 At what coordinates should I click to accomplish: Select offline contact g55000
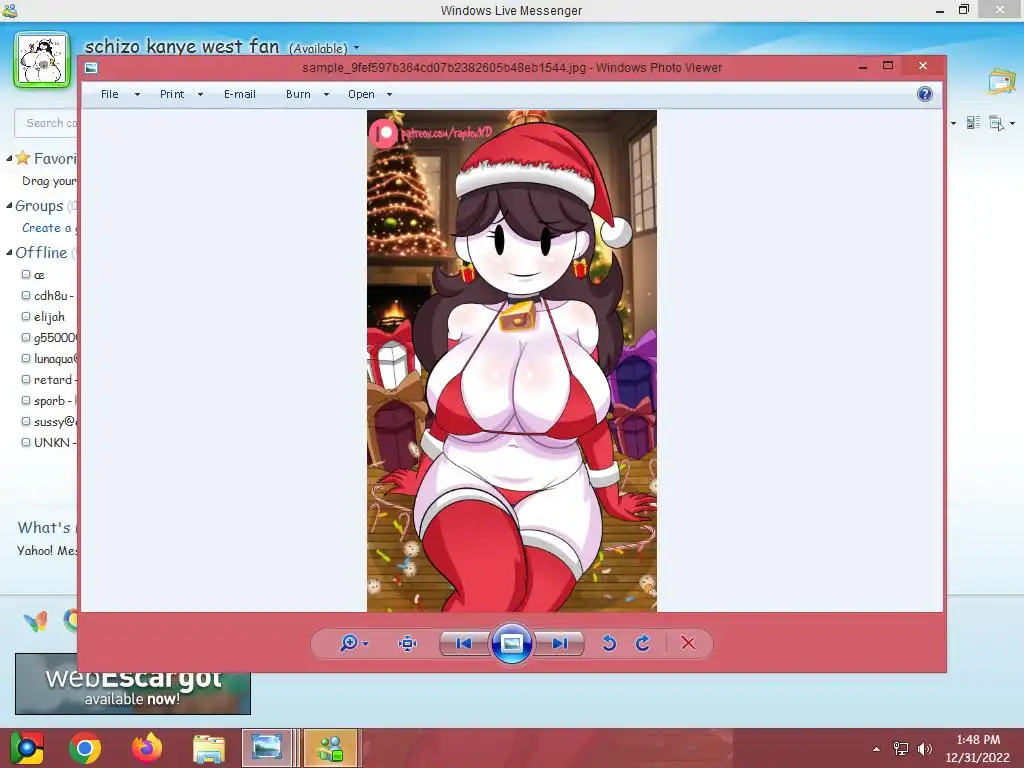click(x=49, y=338)
